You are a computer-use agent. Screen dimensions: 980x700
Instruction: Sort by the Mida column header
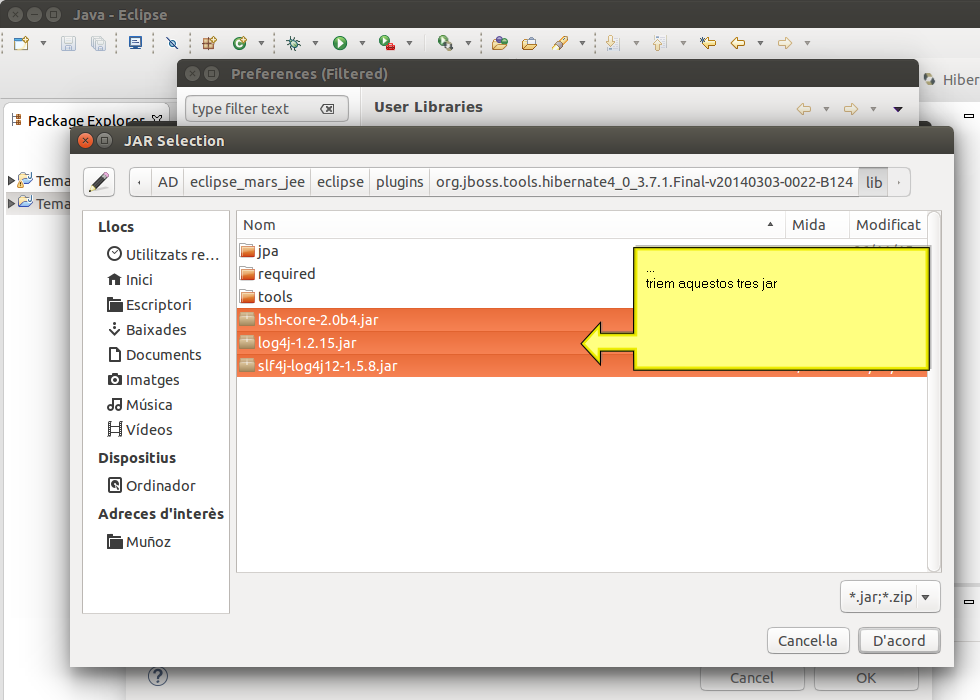coord(816,225)
